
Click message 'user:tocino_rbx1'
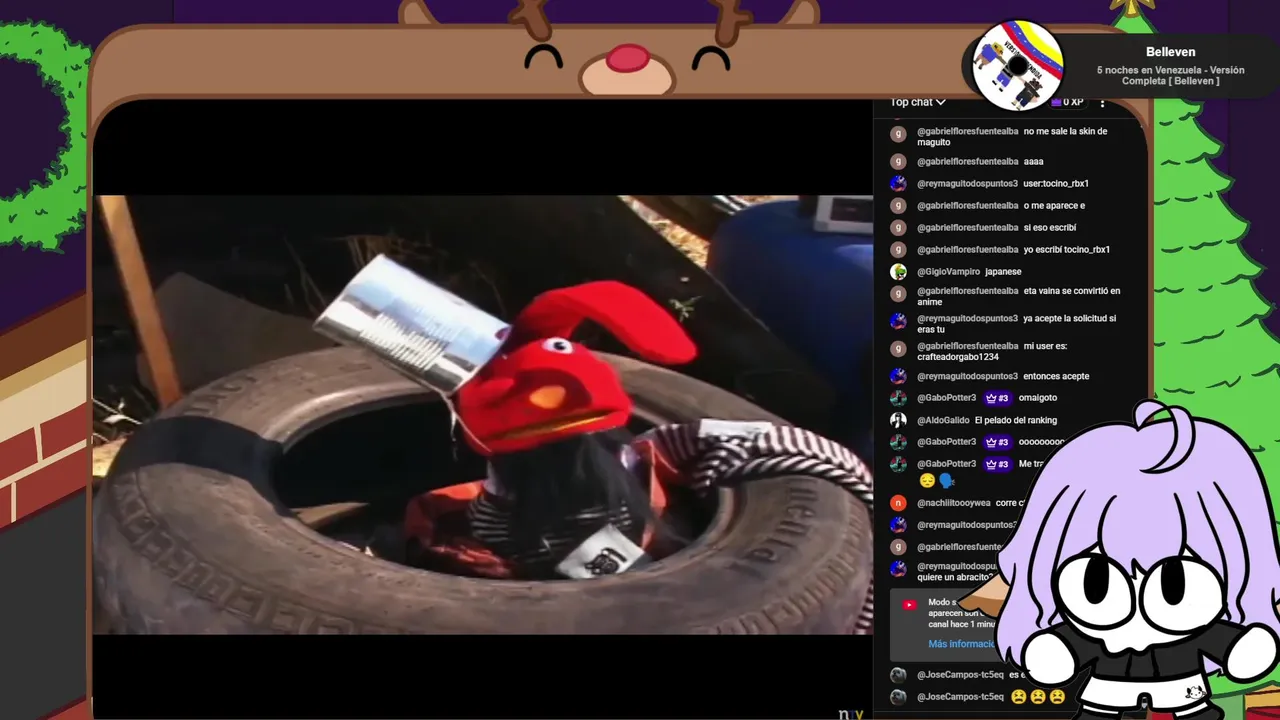click(1056, 183)
